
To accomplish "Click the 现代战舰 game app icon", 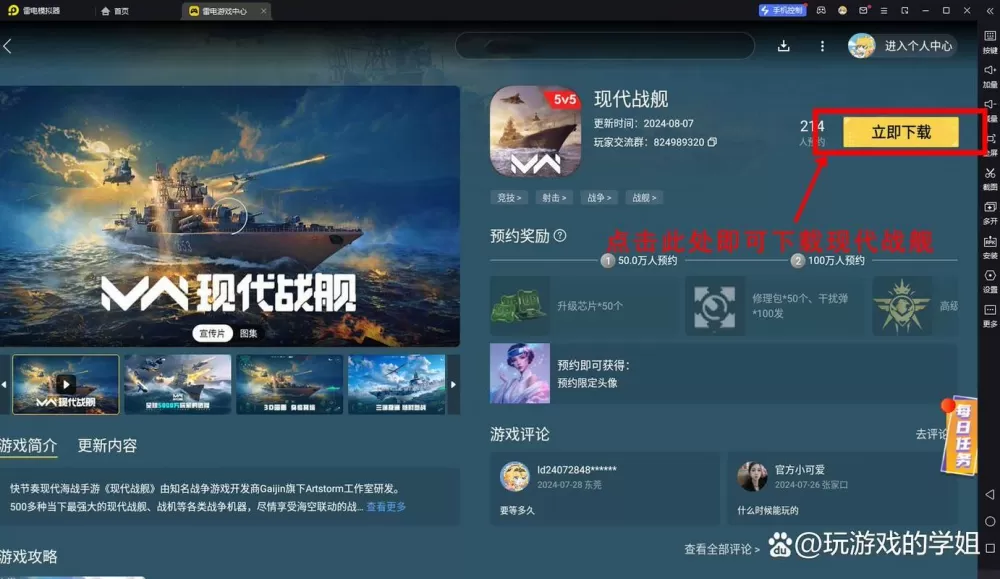I will point(535,131).
